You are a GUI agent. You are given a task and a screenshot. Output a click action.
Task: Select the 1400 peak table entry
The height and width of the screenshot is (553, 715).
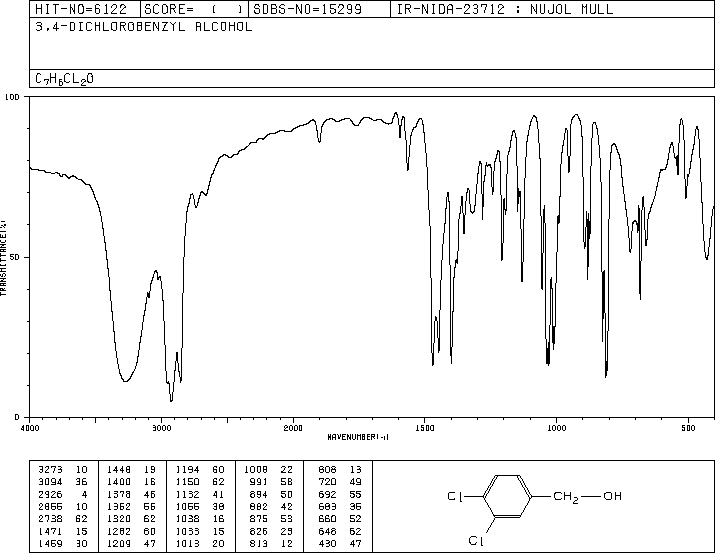click(131, 482)
